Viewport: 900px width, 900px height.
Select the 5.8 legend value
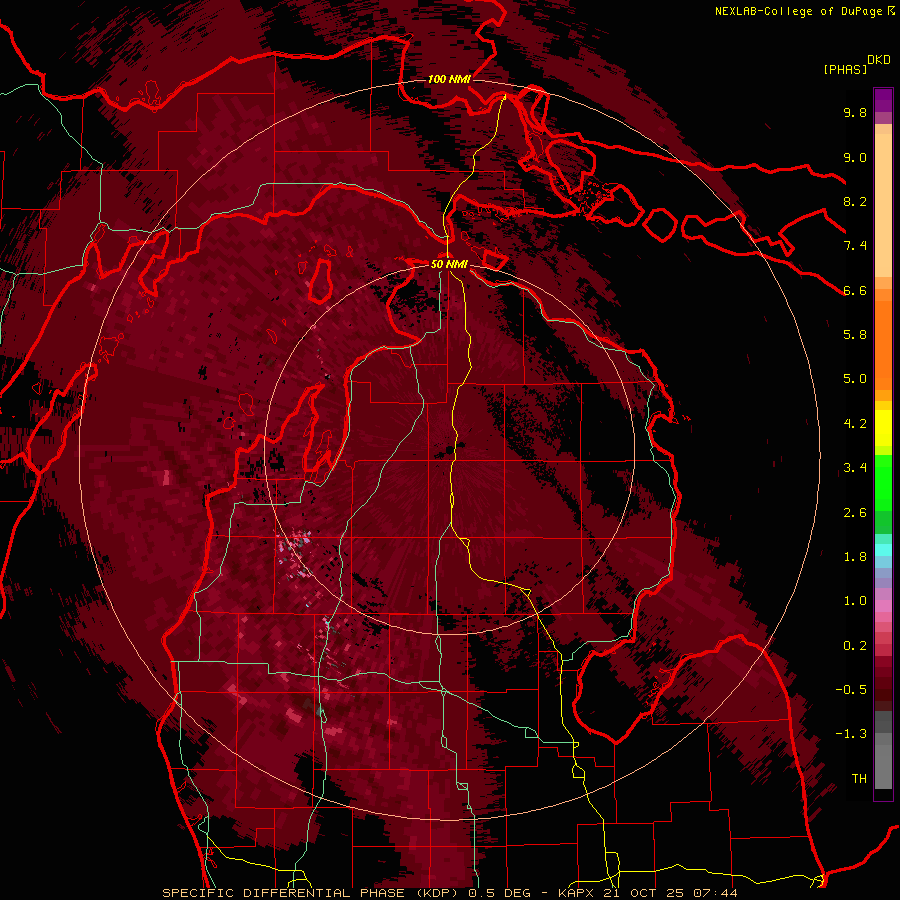855,335
